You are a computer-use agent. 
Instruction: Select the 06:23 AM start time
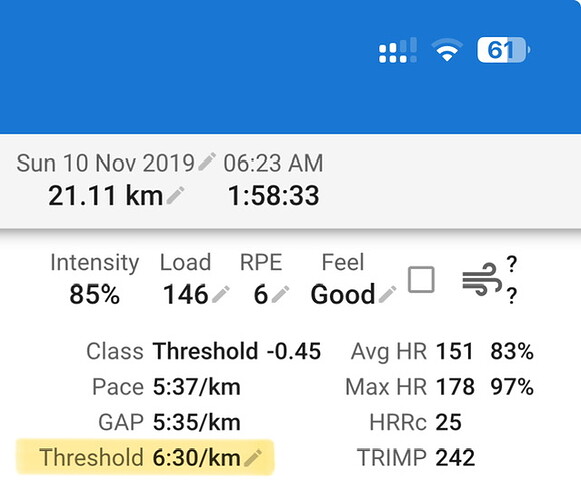pos(273,163)
